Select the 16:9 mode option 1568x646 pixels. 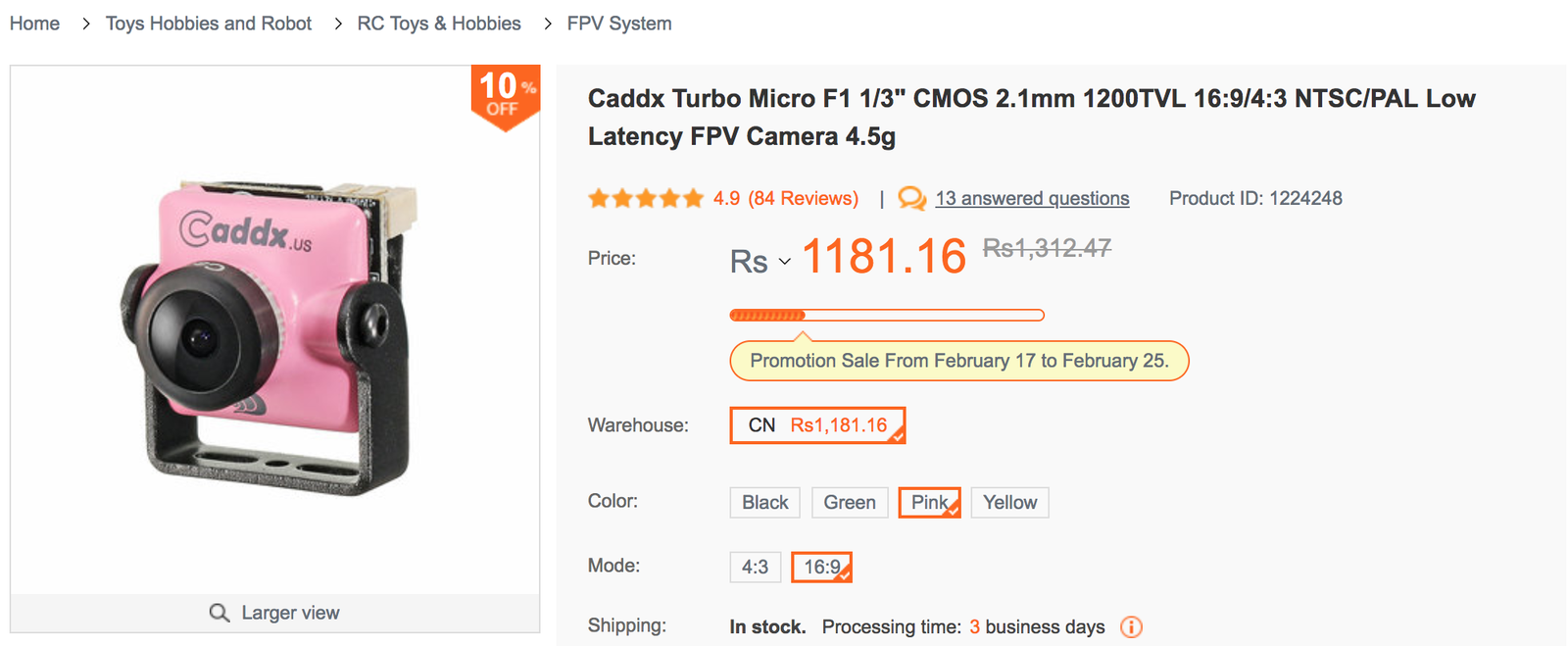pyautogui.click(x=821, y=568)
